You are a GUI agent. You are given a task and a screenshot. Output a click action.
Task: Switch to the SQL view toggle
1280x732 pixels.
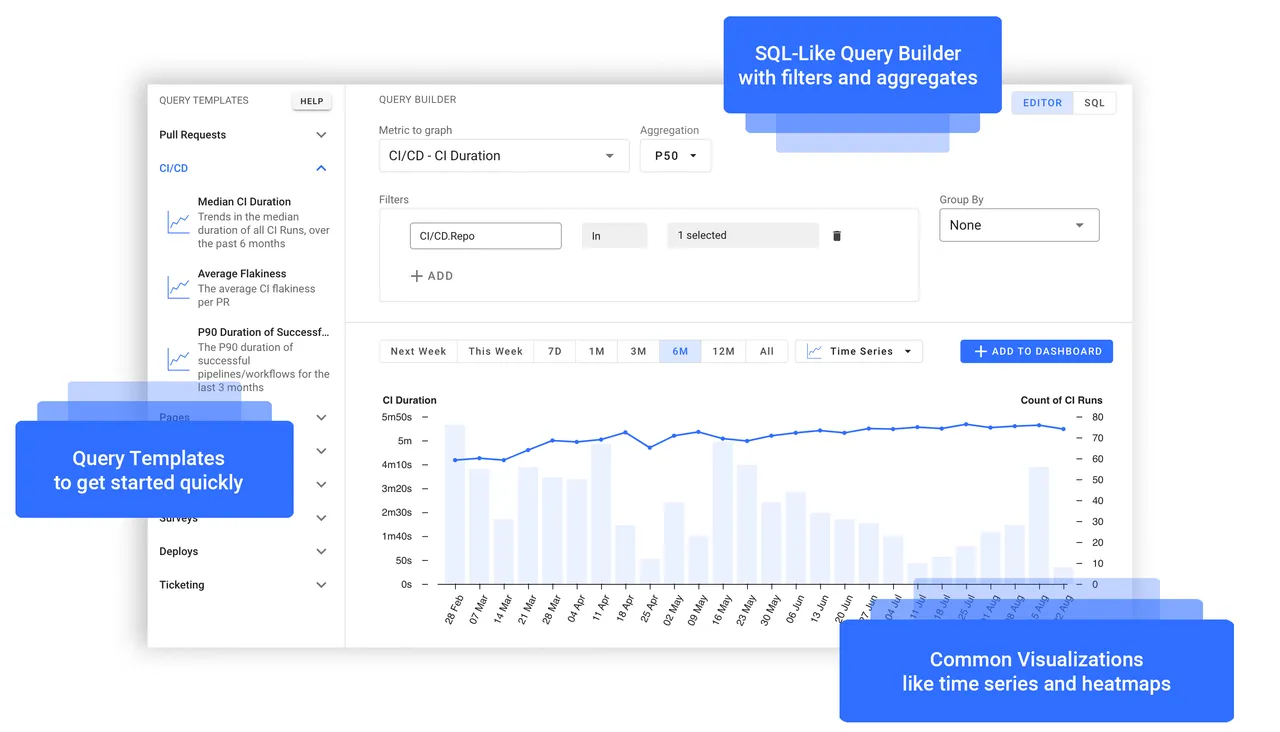(x=1094, y=103)
